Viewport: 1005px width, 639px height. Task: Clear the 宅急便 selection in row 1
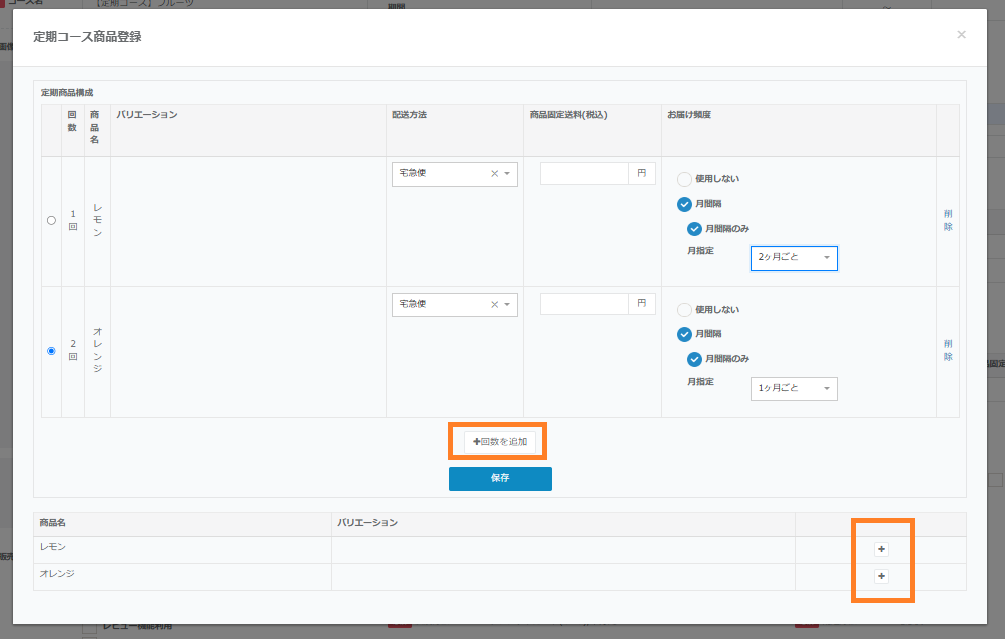click(x=494, y=174)
